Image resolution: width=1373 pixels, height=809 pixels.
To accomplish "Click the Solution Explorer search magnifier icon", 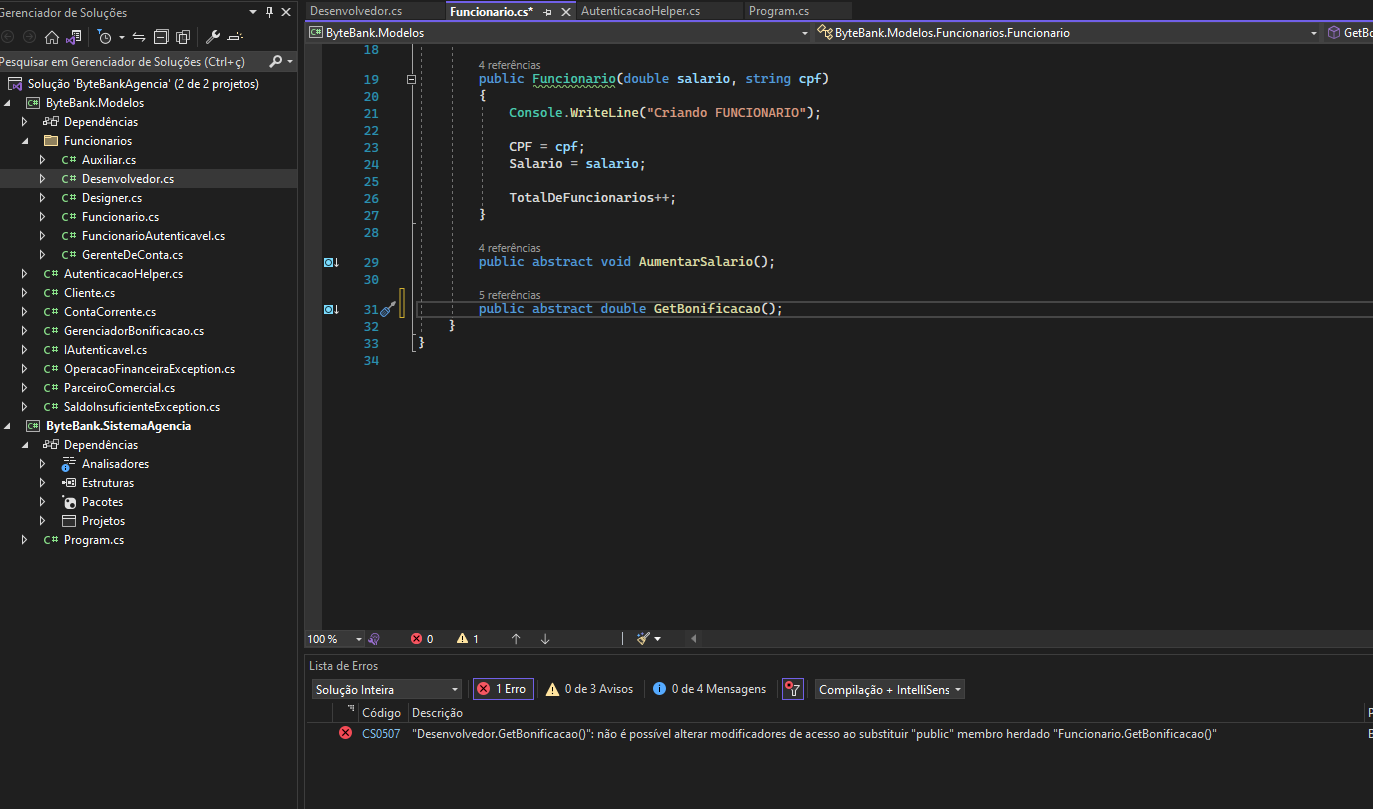I will [x=276, y=61].
